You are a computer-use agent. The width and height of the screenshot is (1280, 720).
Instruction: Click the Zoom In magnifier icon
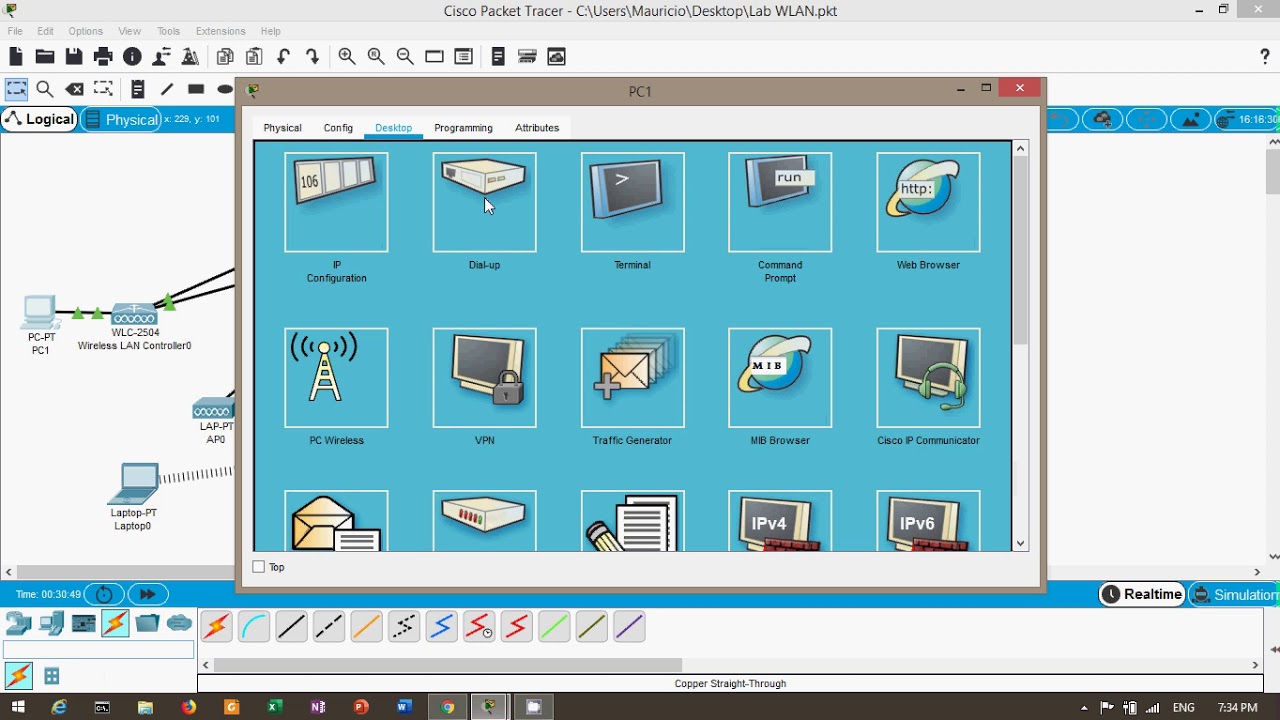click(347, 57)
